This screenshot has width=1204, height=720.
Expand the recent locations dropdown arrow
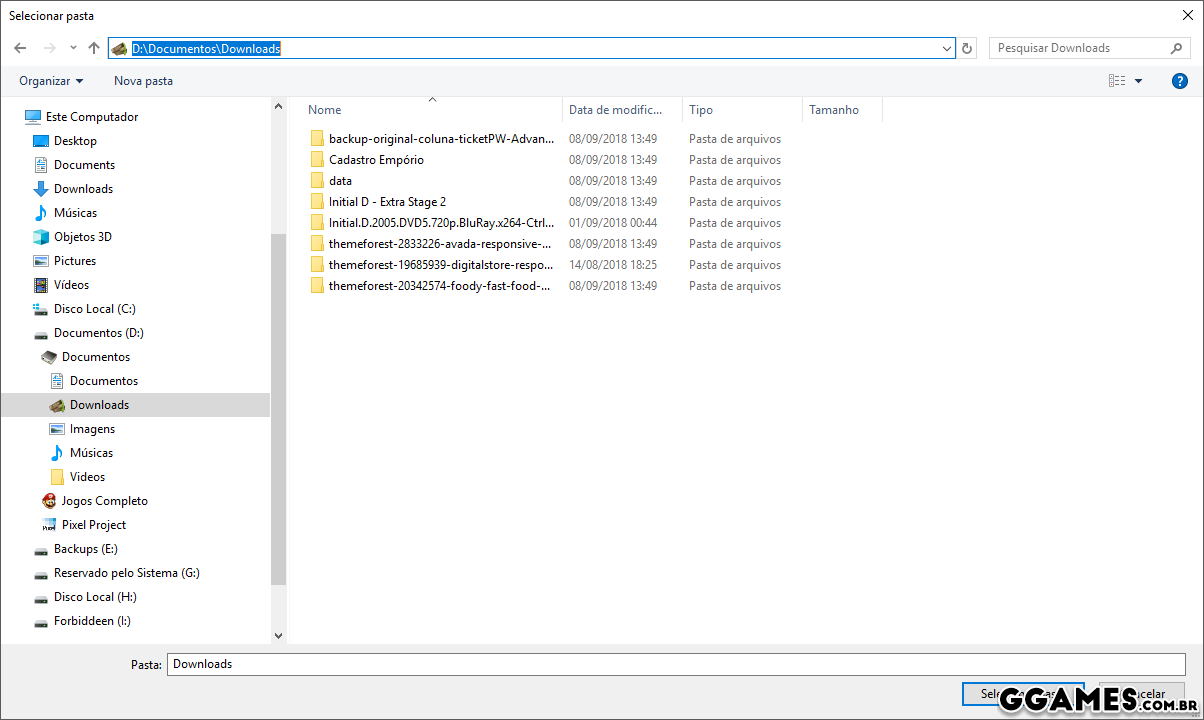tap(73, 48)
